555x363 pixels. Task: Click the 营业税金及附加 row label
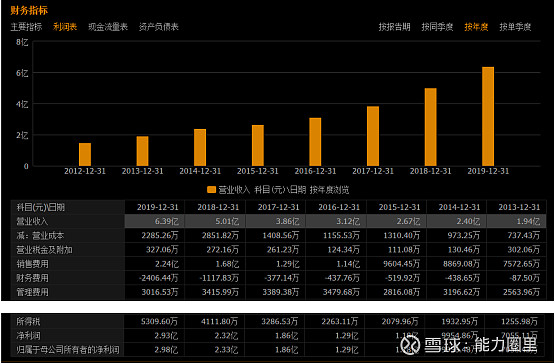click(x=44, y=250)
